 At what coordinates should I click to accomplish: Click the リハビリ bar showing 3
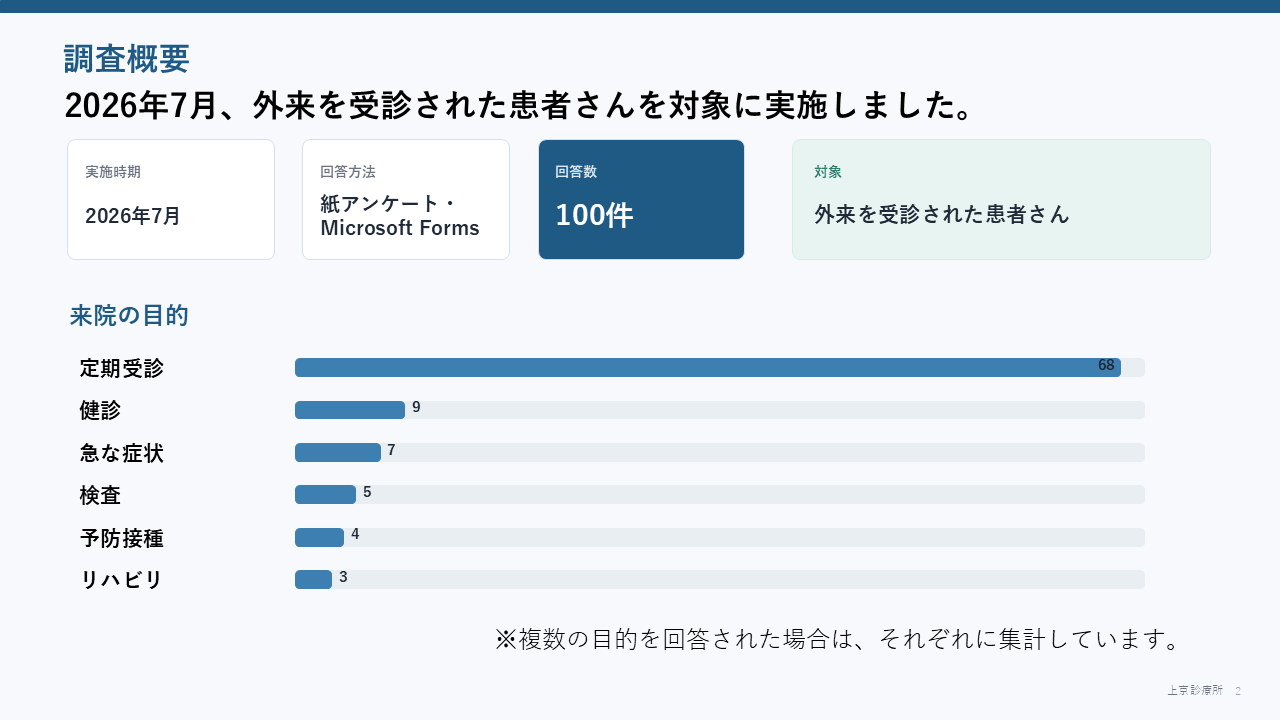(x=314, y=579)
